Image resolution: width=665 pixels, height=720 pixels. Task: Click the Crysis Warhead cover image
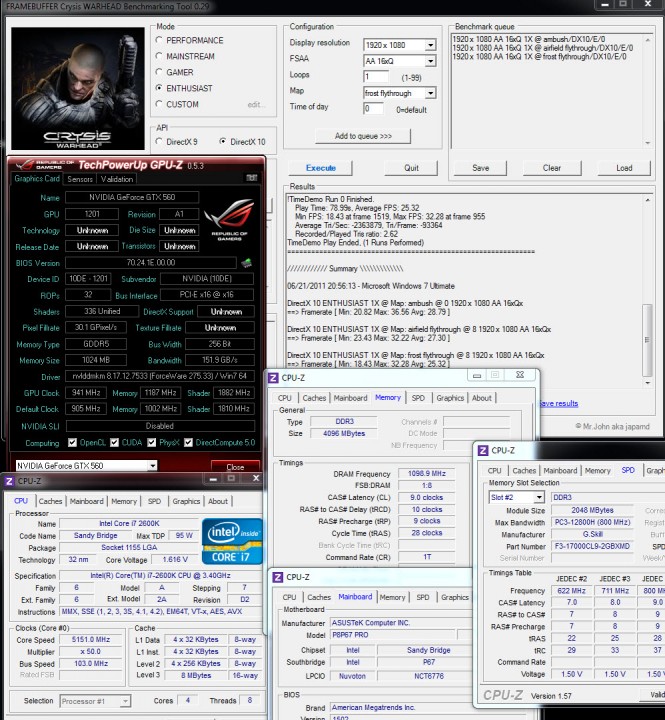coord(78,88)
